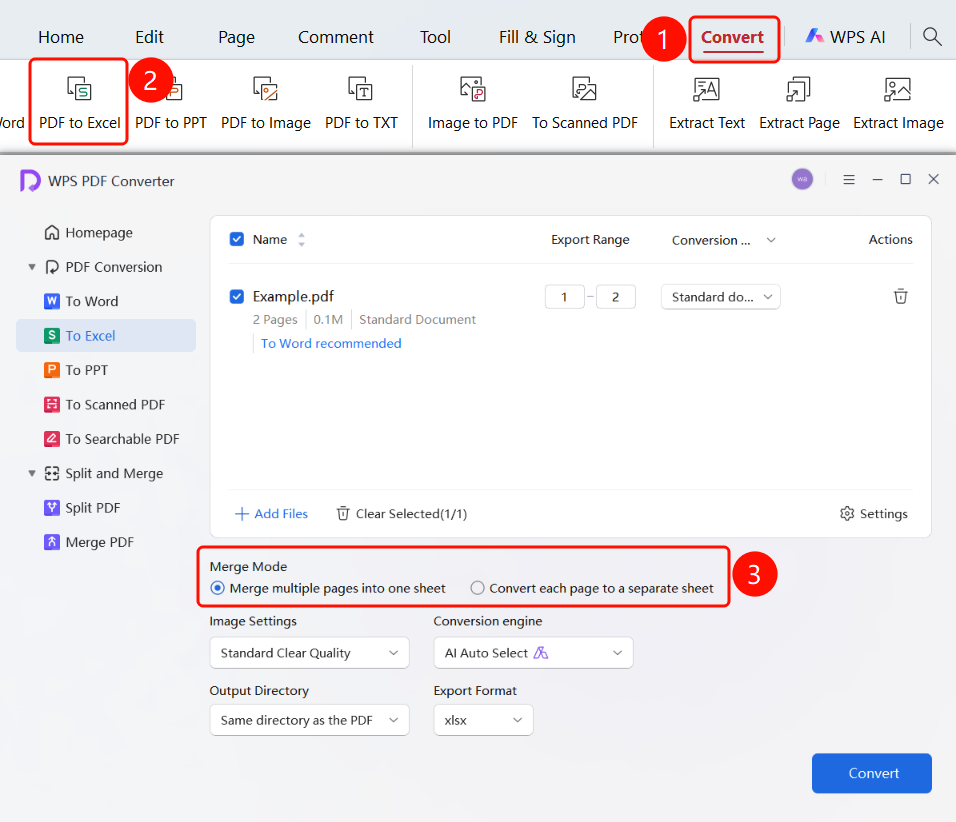This screenshot has height=822, width=956.
Task: Click the export range end page field
Action: 616,297
